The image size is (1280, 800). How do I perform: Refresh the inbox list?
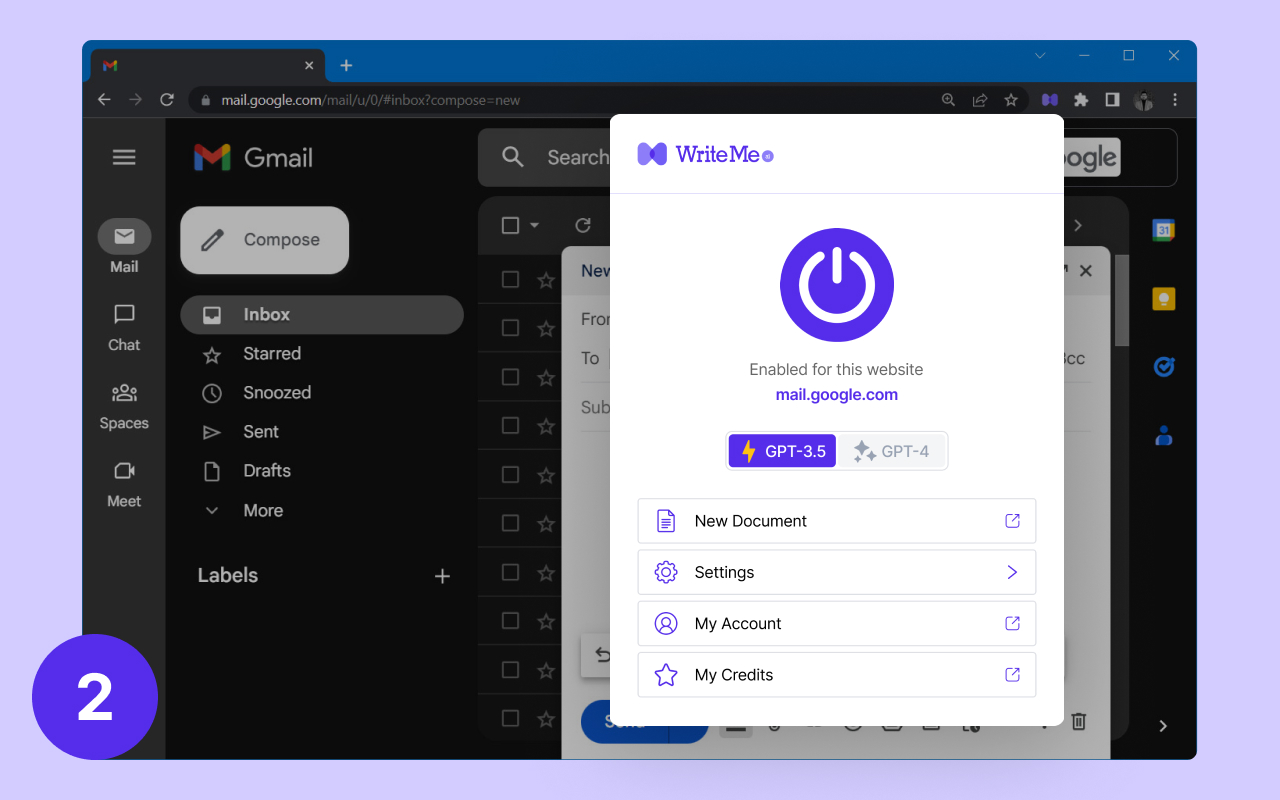tap(583, 225)
